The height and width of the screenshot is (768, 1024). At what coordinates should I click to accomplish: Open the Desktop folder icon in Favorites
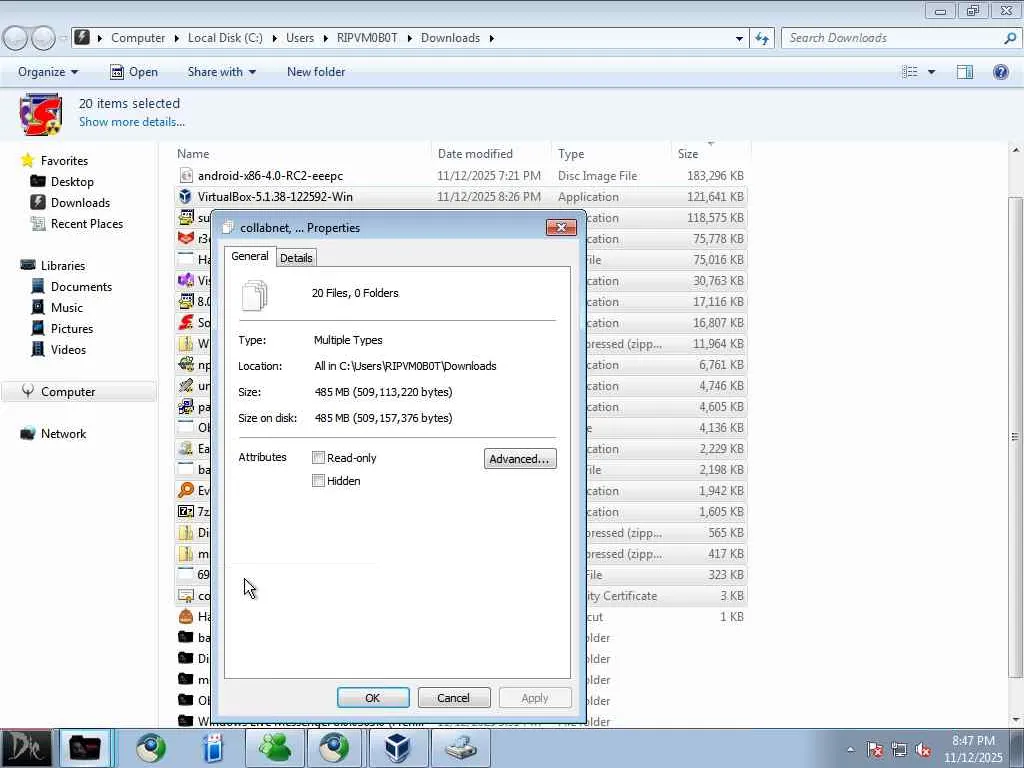[38, 182]
